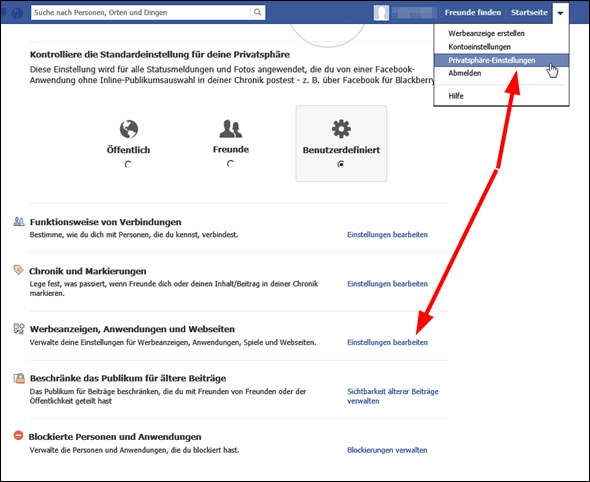Select the Öffentlich radio button
590x482 pixels.
(128, 164)
